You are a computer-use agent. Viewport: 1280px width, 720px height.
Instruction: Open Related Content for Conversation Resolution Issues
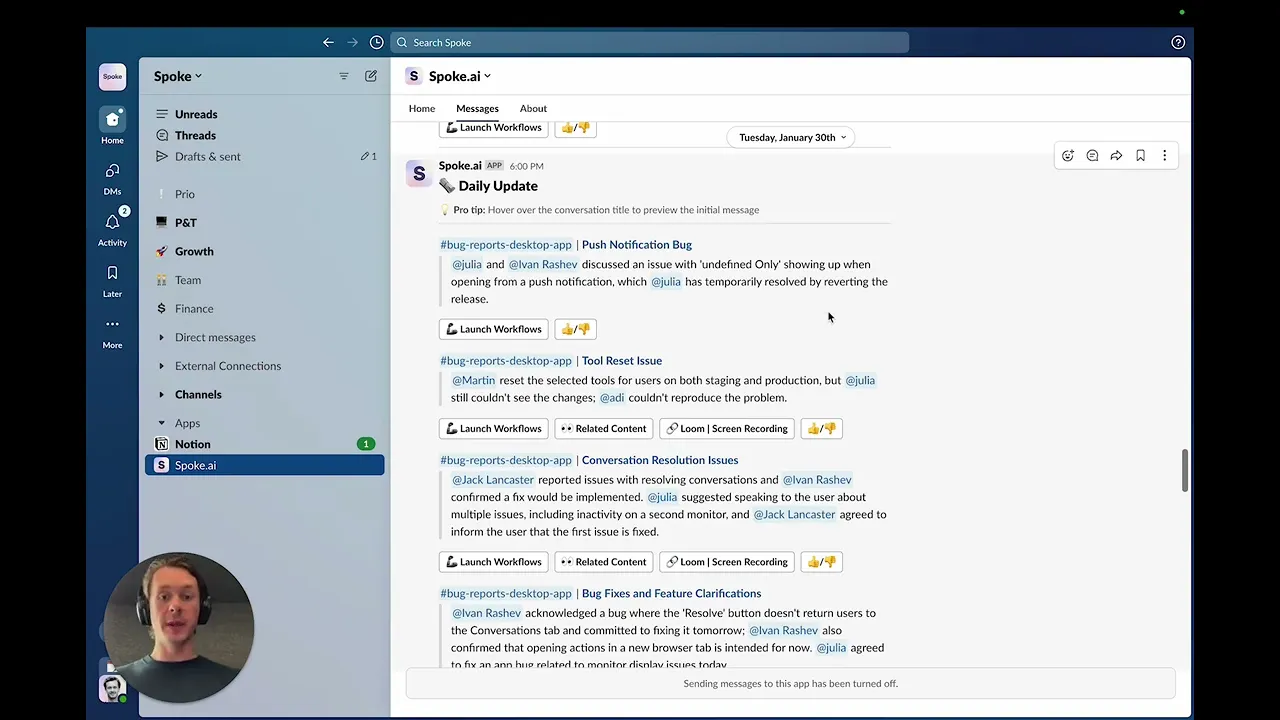603,562
